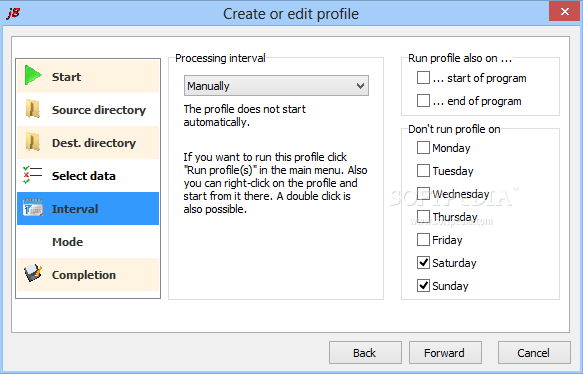This screenshot has height=374, width=583.
Task: Click the Back button
Action: pyautogui.click(x=365, y=352)
